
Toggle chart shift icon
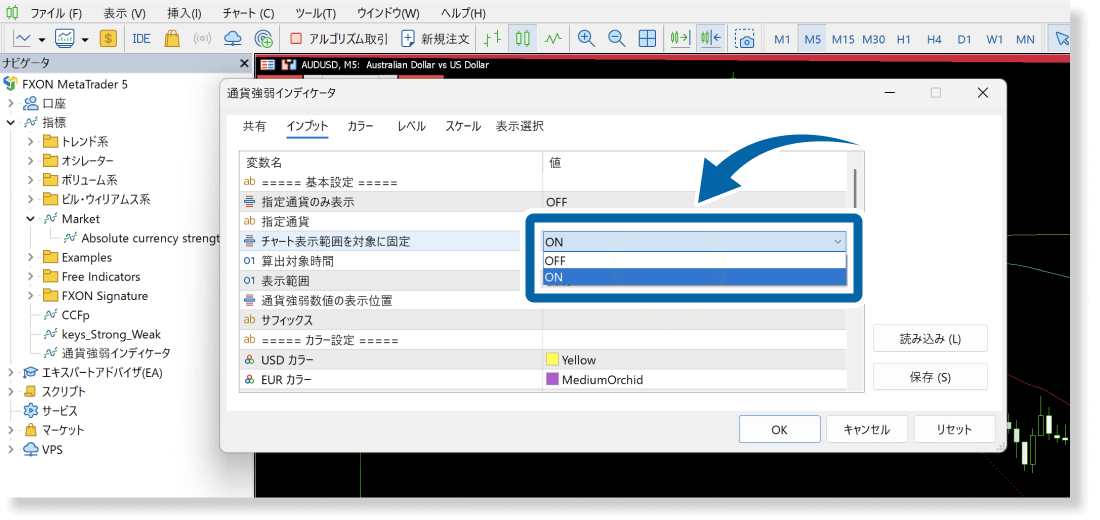coord(711,39)
